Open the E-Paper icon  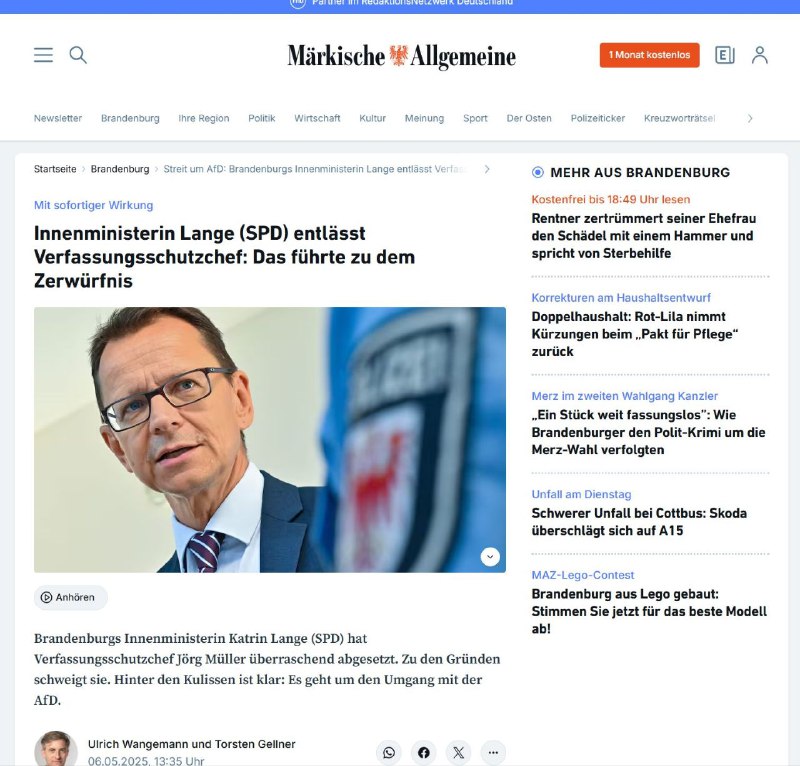pyautogui.click(x=724, y=55)
